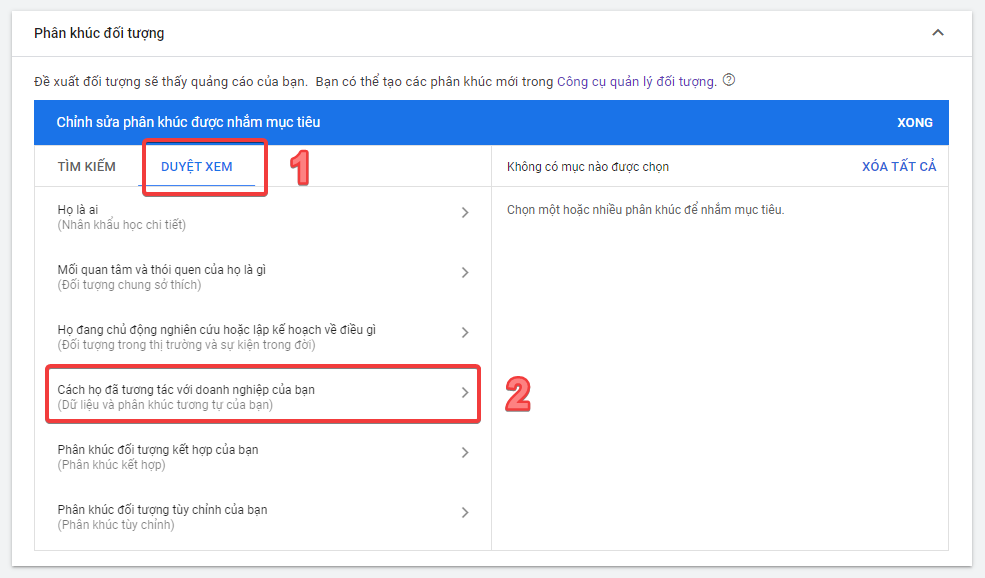Open the 'Họ đang chủ động nghiên cứu' arrow
The image size is (985, 578).
click(465, 332)
